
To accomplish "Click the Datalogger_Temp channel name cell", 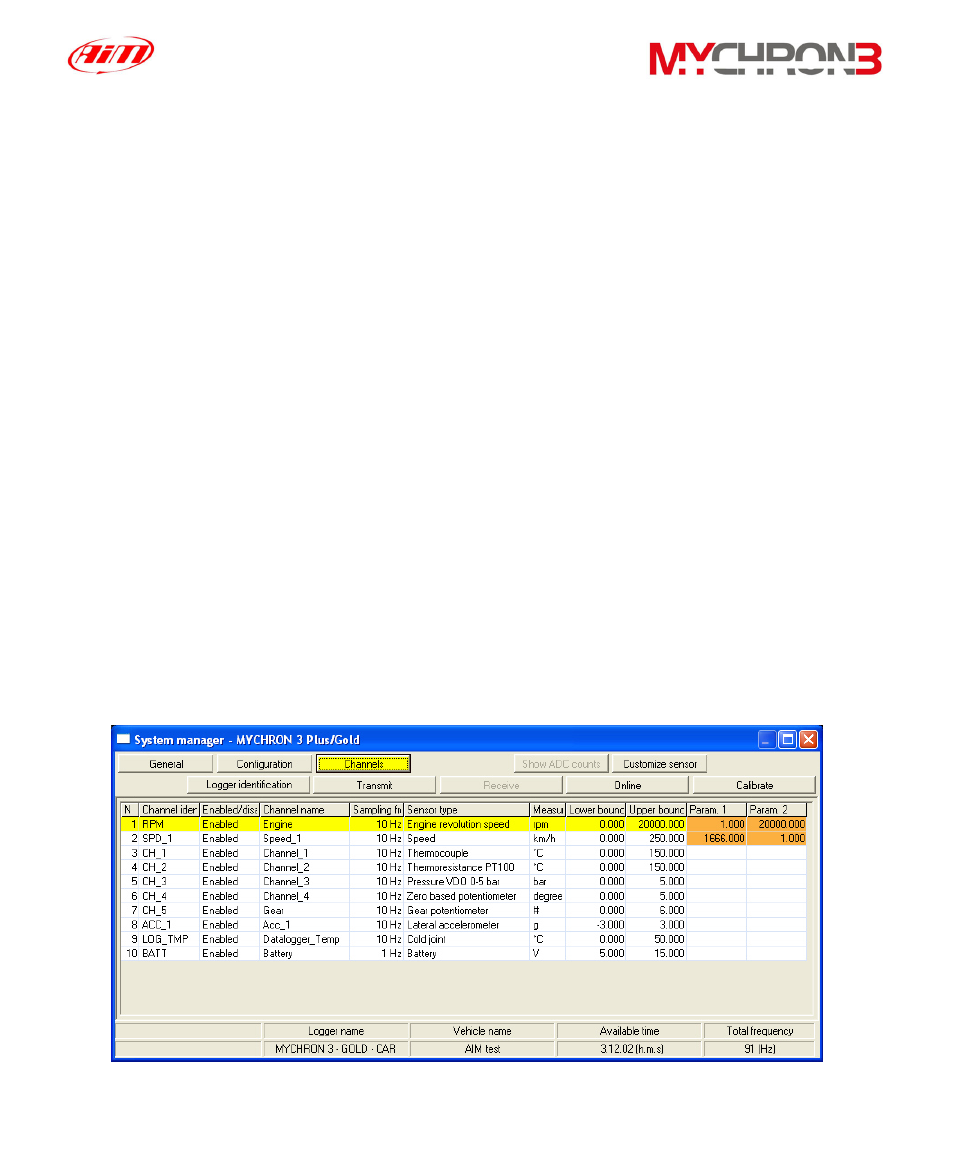I will pos(305,939).
